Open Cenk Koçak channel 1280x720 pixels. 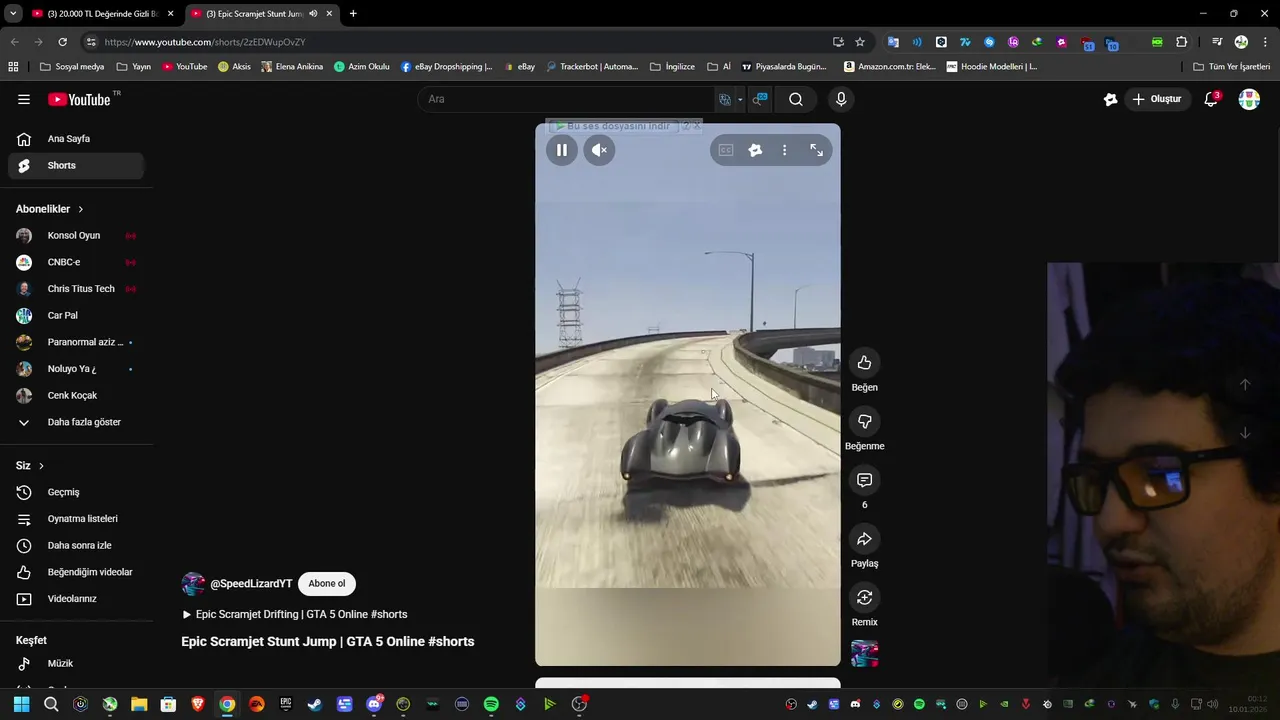(x=76, y=395)
